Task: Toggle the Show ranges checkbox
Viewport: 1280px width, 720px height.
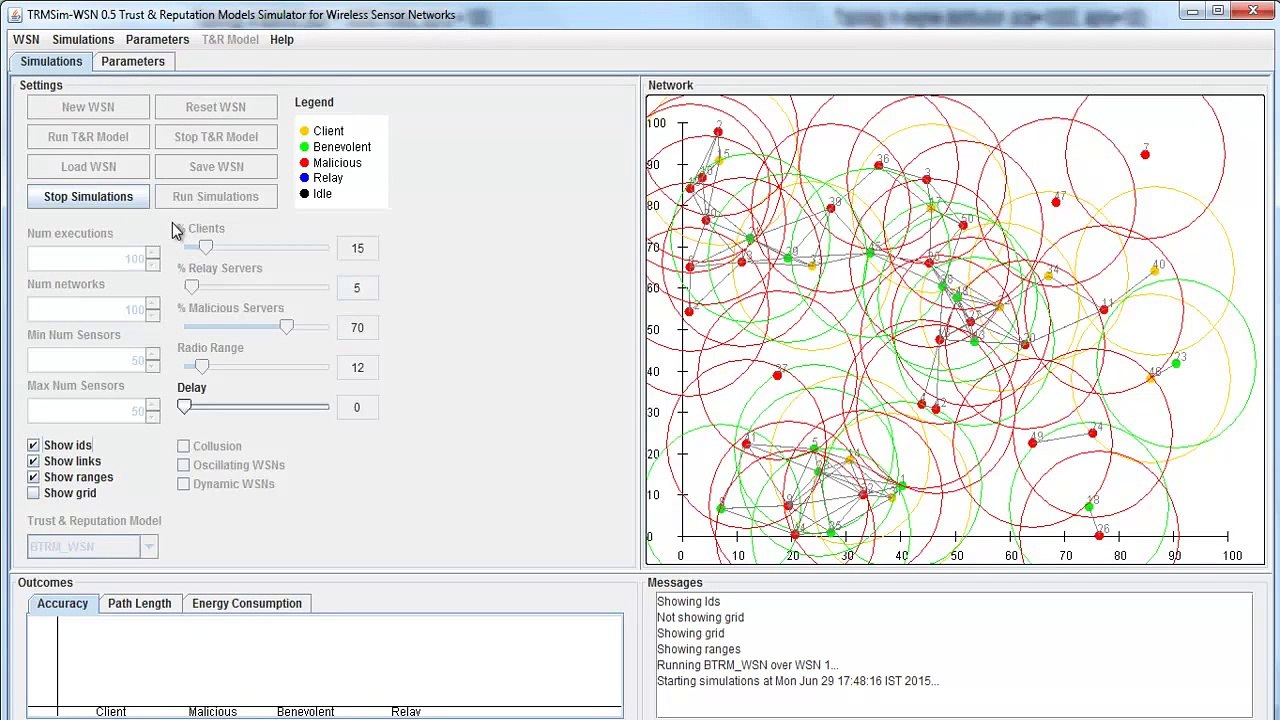Action: (33, 477)
